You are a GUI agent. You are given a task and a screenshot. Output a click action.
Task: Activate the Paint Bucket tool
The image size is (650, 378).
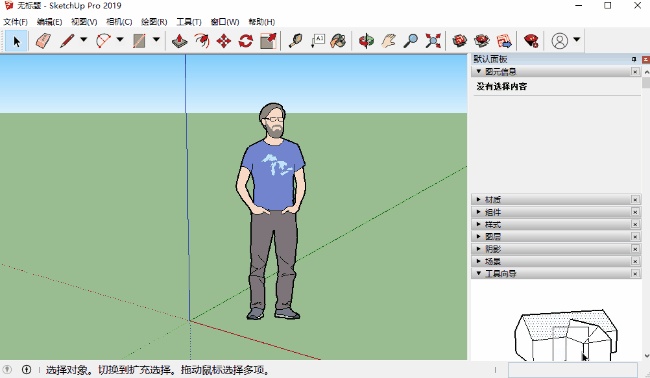pos(339,41)
